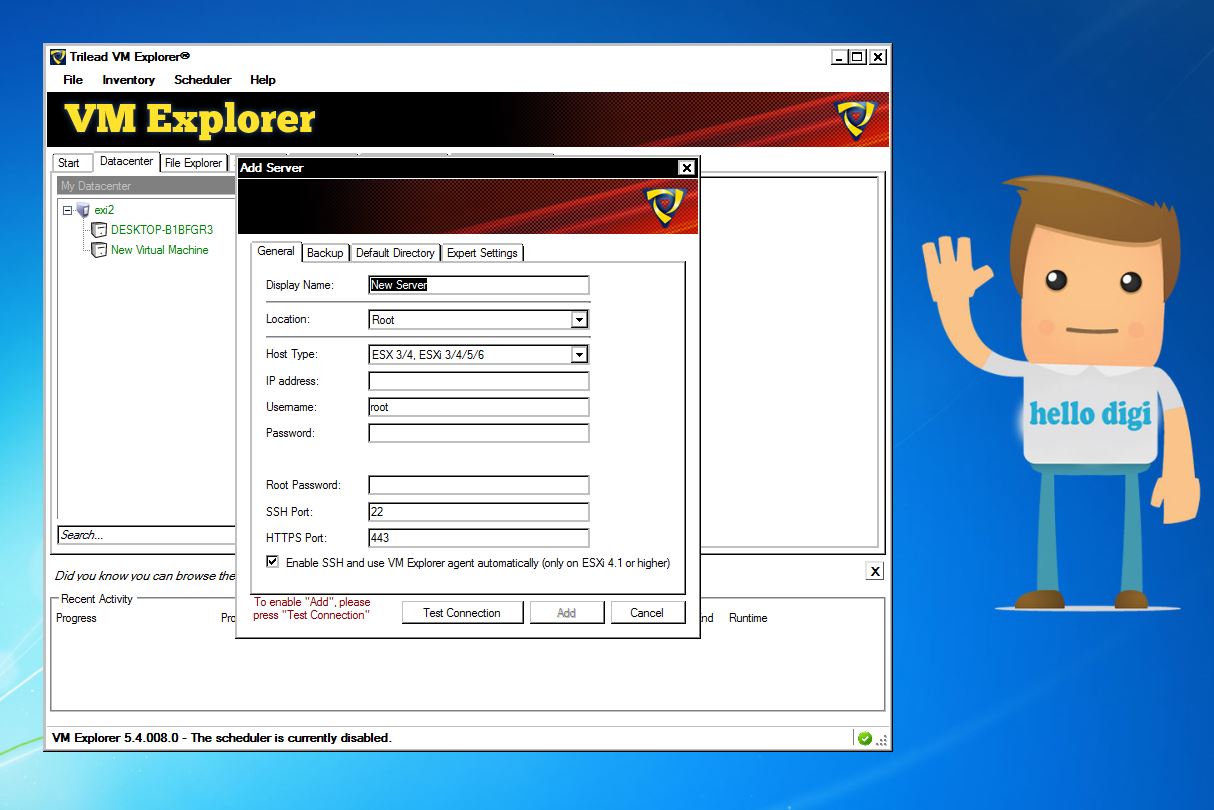Click the Test Connection button

(x=462, y=613)
